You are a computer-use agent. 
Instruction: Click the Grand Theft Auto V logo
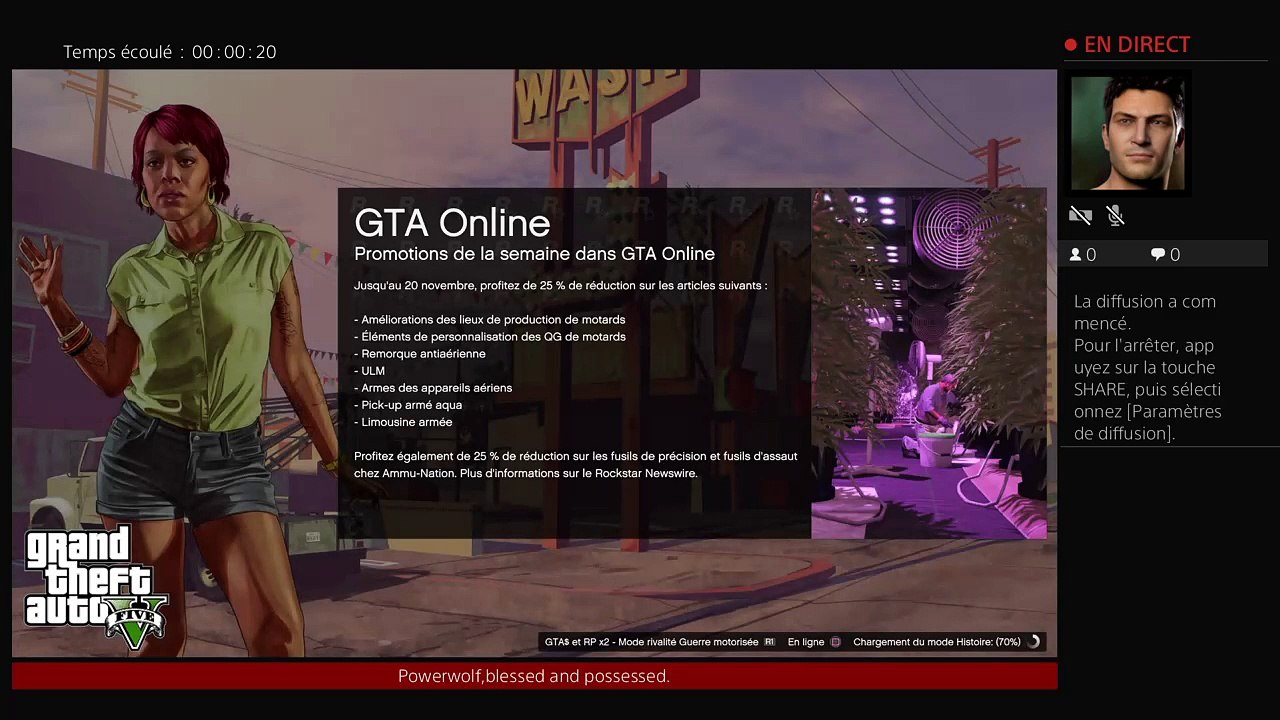96,588
